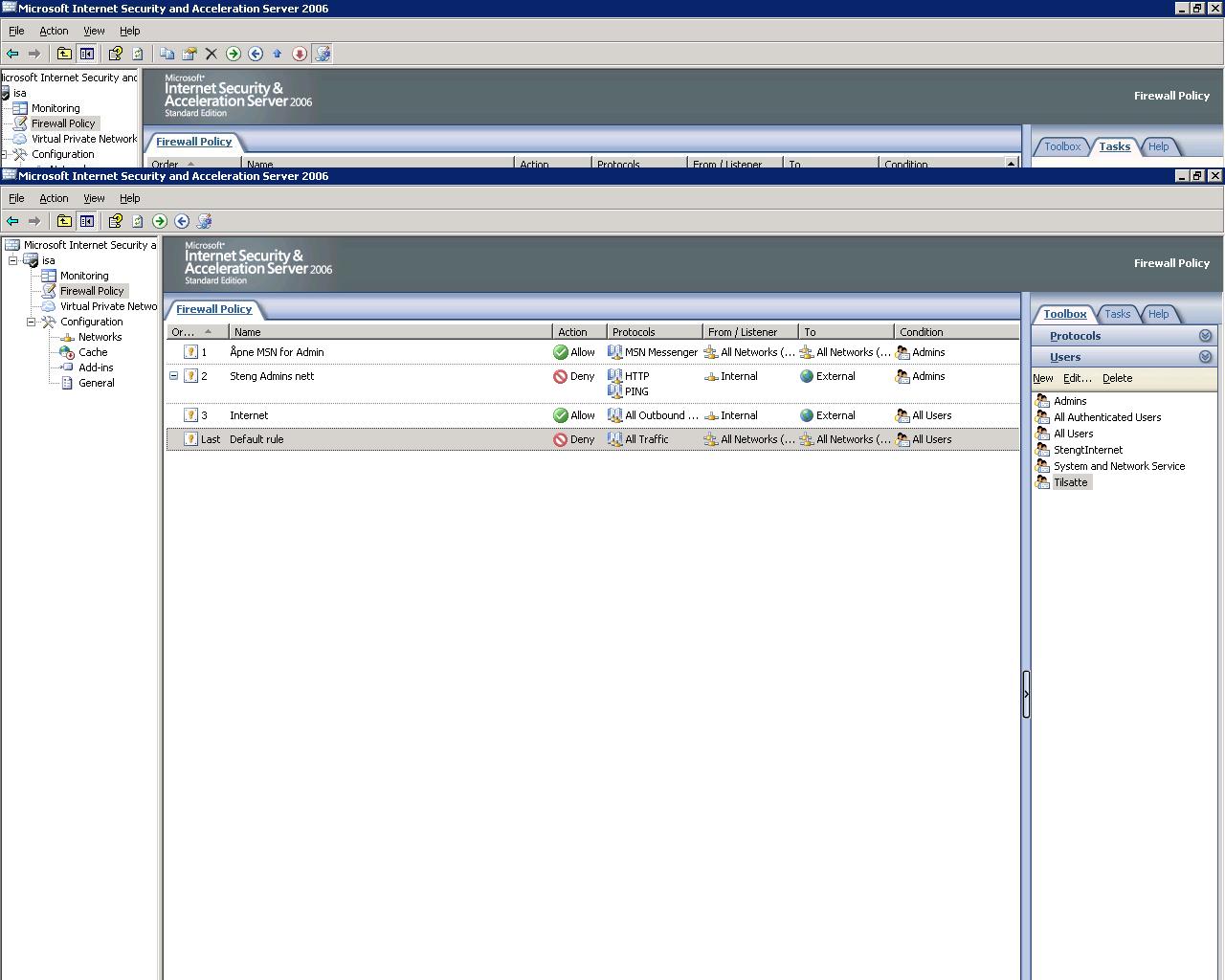Image resolution: width=1225 pixels, height=980 pixels.
Task: Click Refresh icon in back window toolbar
Action: point(138,54)
